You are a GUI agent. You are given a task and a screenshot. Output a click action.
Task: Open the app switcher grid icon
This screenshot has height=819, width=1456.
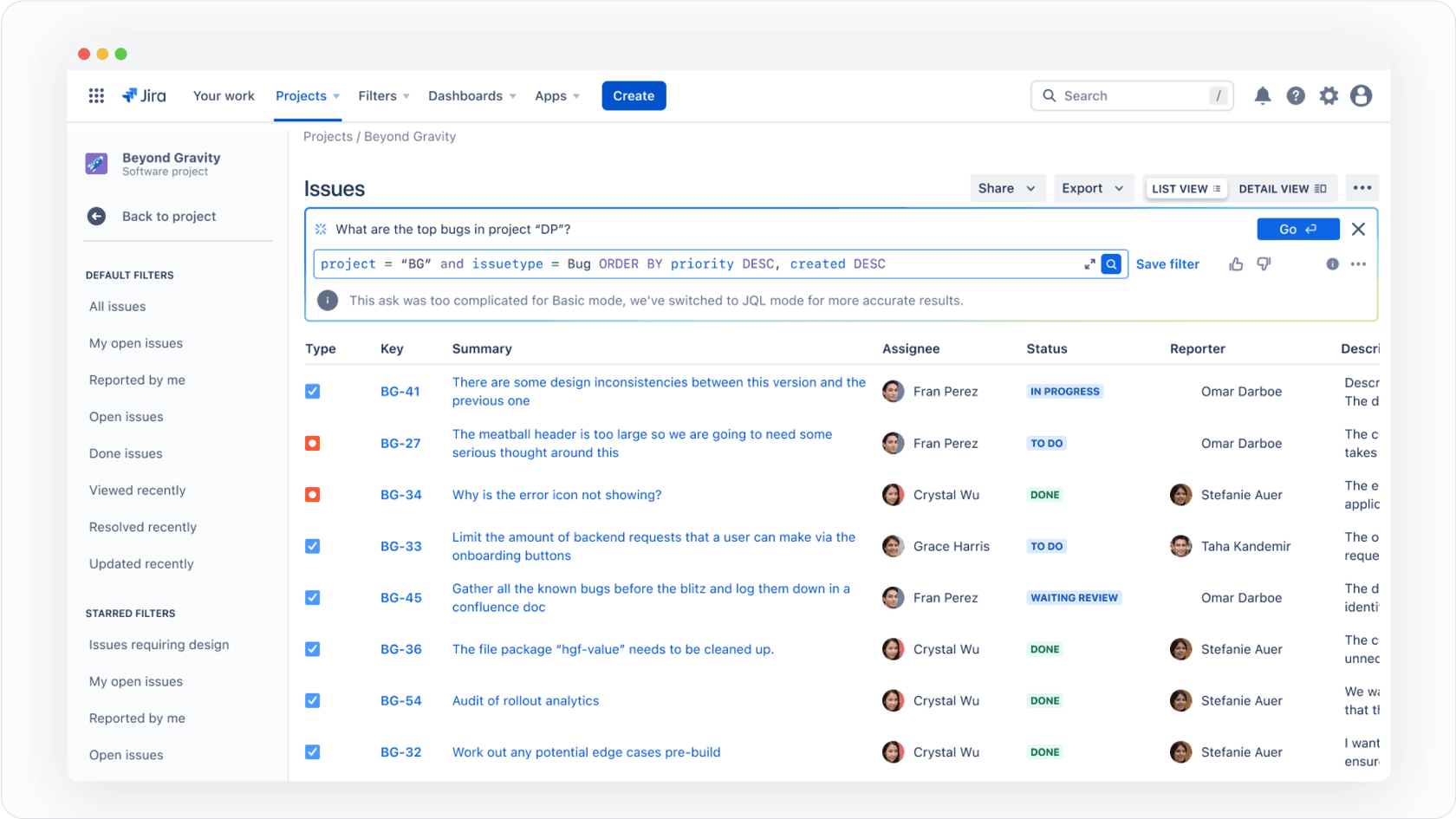tap(95, 95)
